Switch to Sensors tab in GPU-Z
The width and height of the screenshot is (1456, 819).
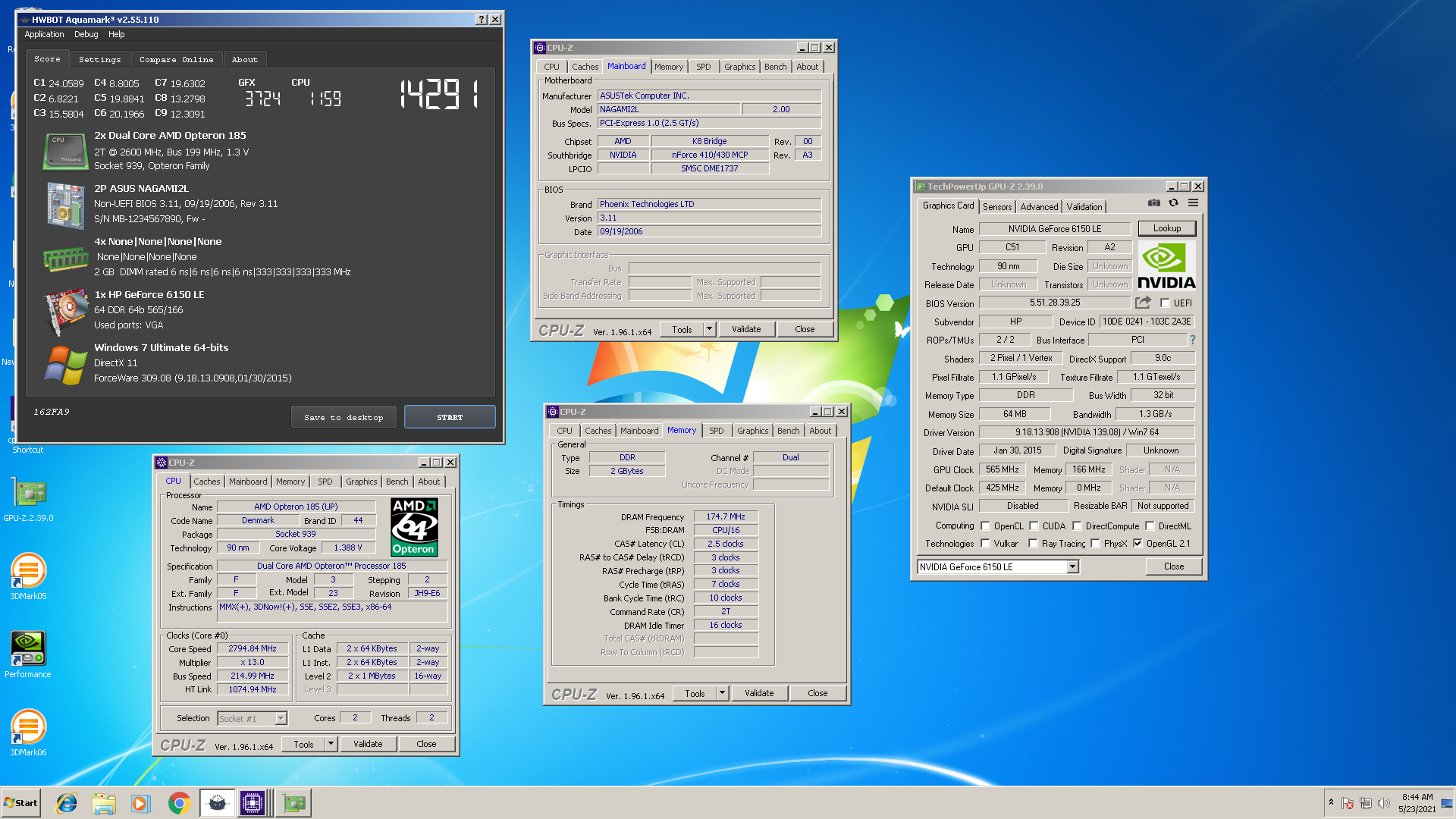click(x=996, y=206)
